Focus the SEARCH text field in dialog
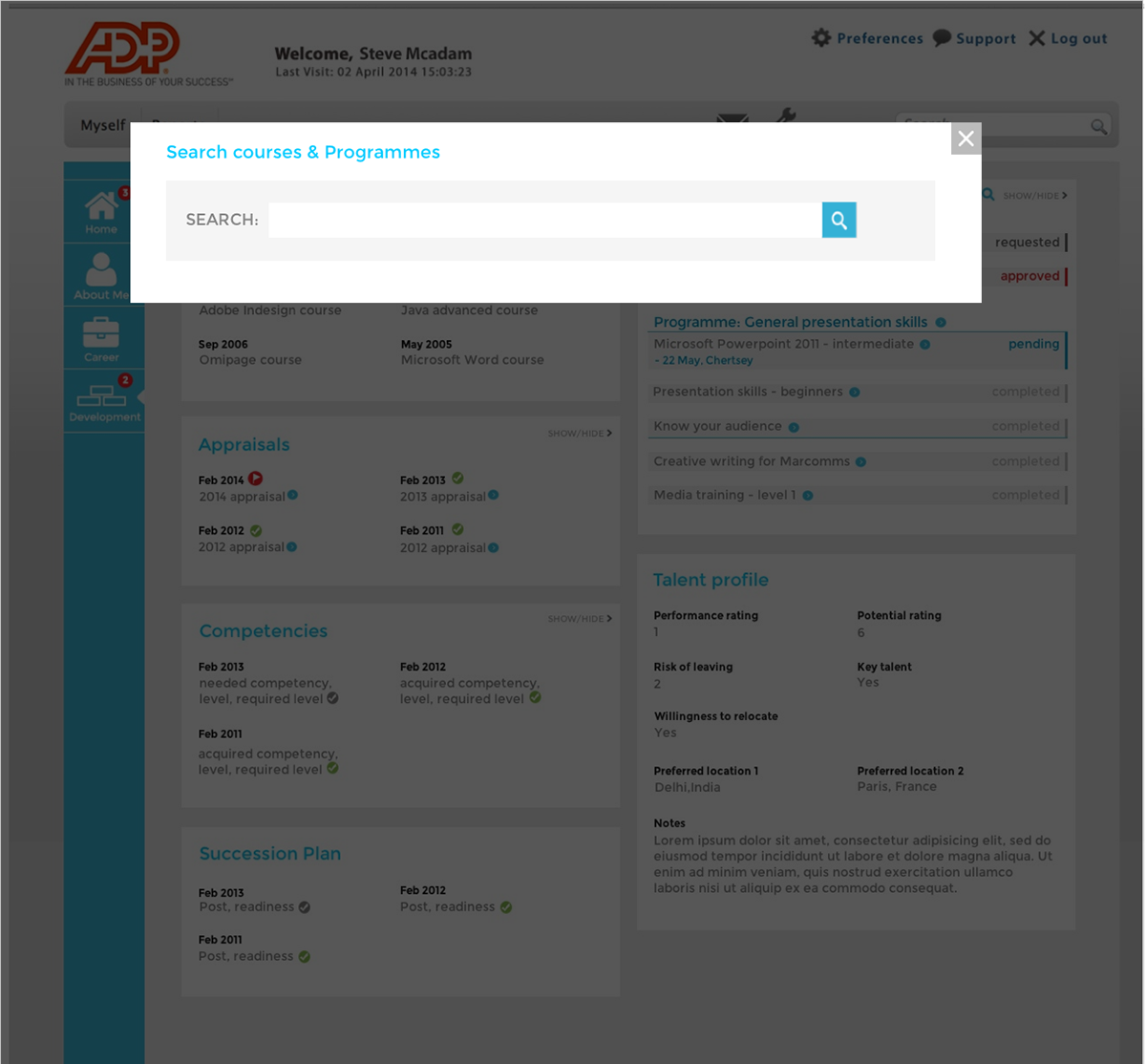Screen dimensions: 1146x1064 click(545, 220)
